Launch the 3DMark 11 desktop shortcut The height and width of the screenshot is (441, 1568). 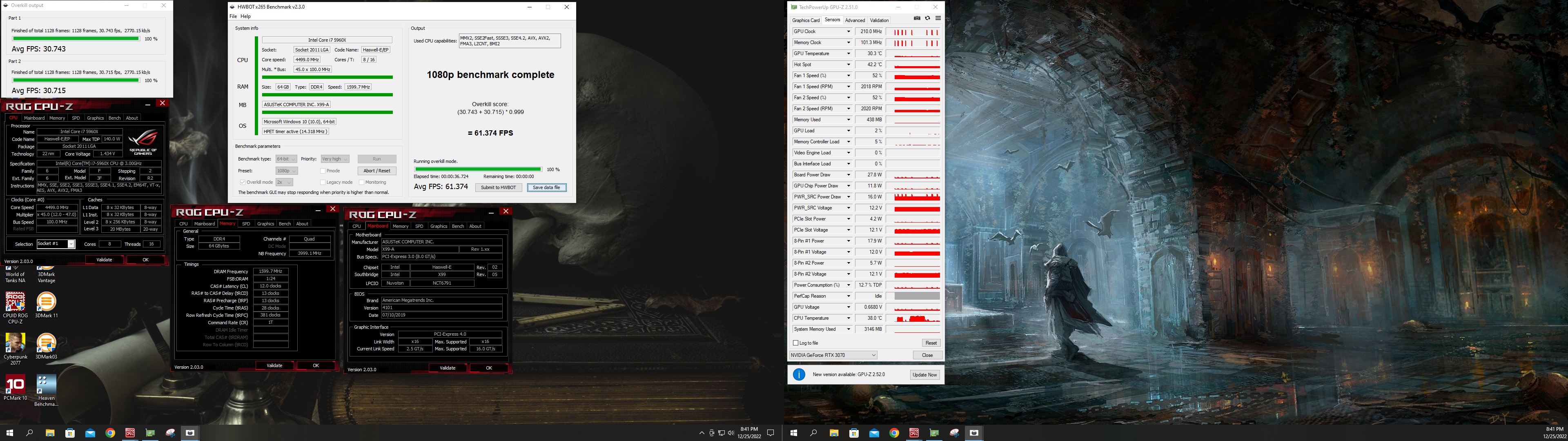46,305
